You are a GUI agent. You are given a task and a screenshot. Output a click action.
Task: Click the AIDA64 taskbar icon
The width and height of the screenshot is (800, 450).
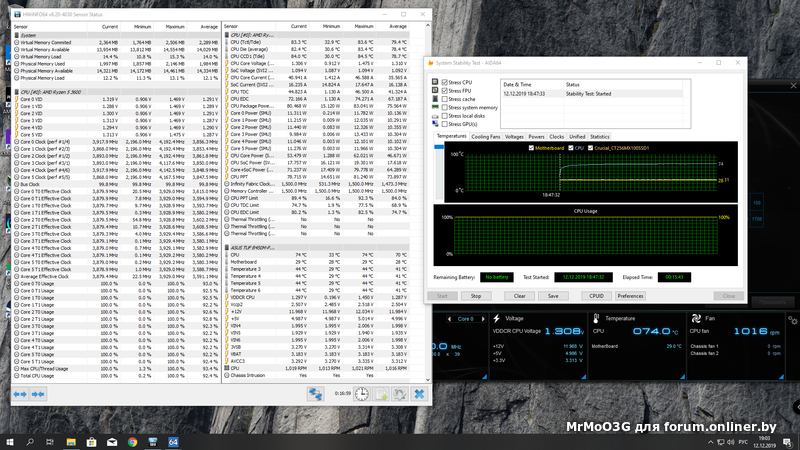[172, 441]
